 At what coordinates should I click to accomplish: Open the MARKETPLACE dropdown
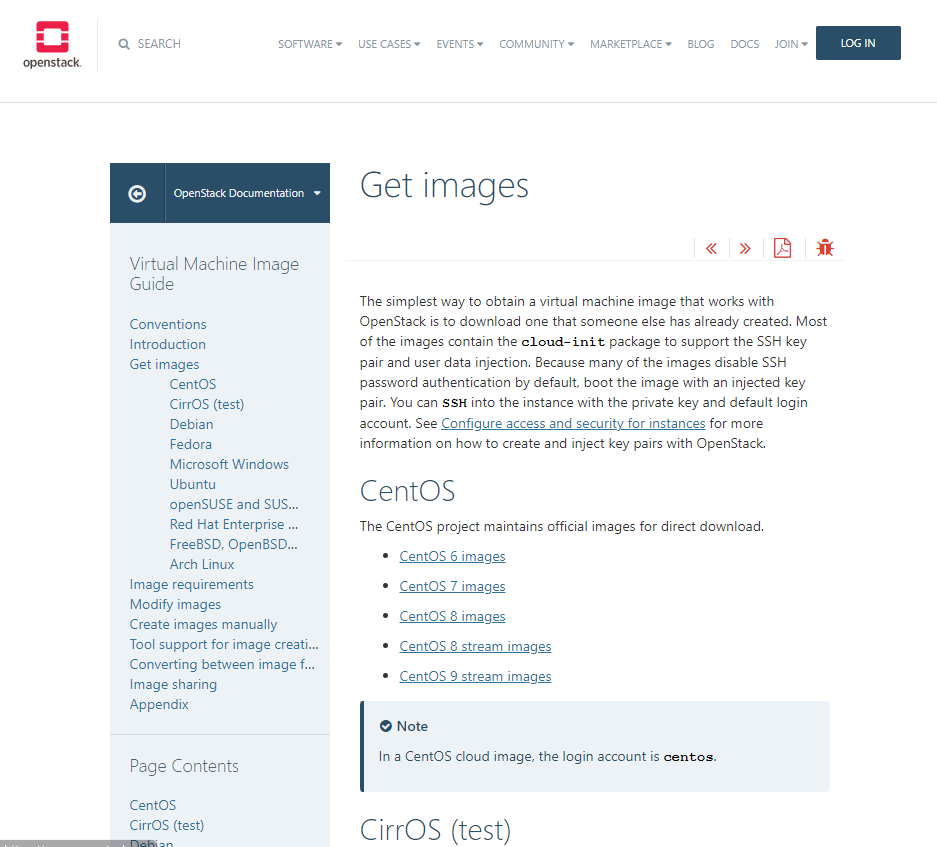[630, 44]
